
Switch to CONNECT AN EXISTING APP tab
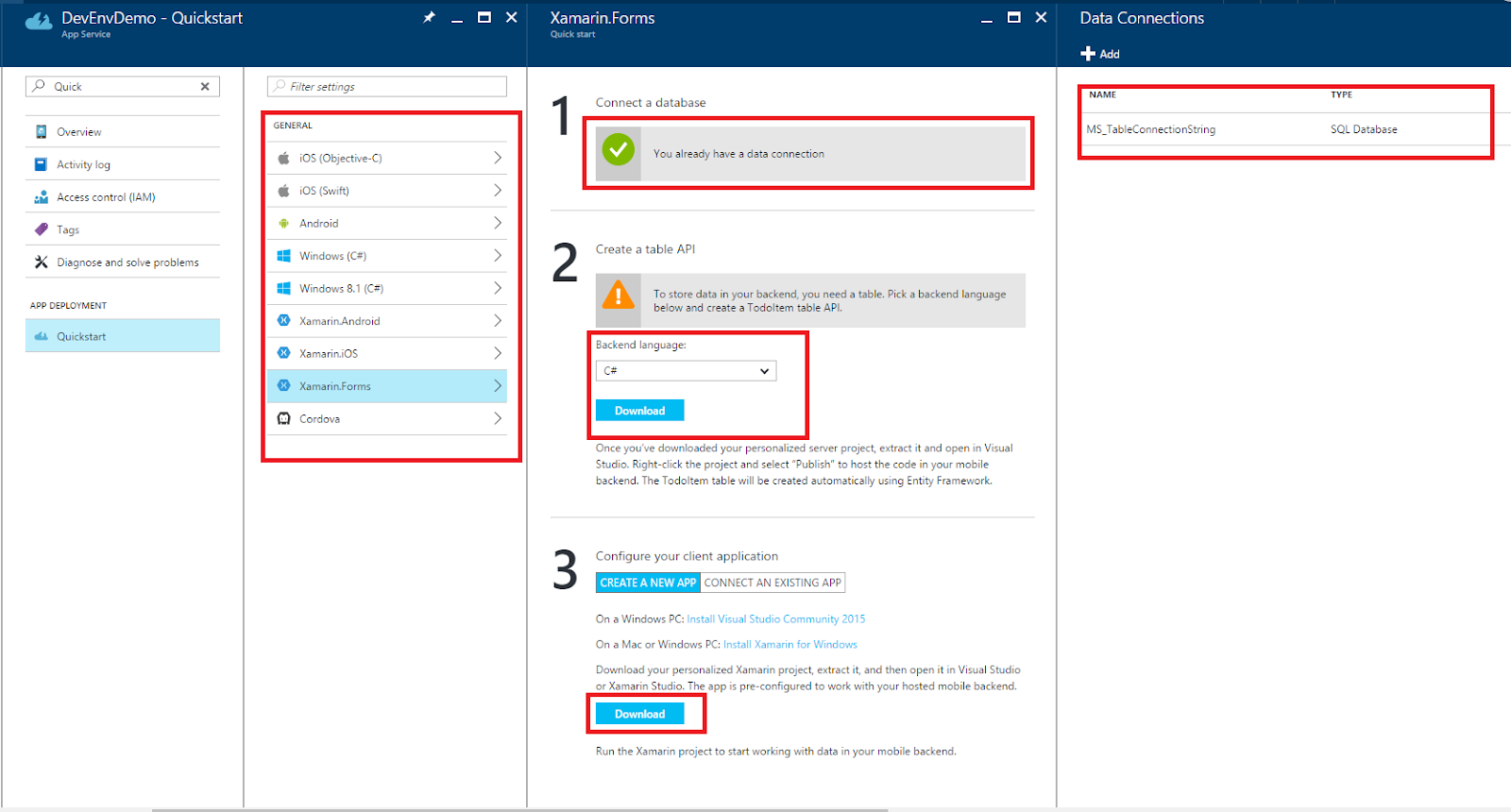772,583
